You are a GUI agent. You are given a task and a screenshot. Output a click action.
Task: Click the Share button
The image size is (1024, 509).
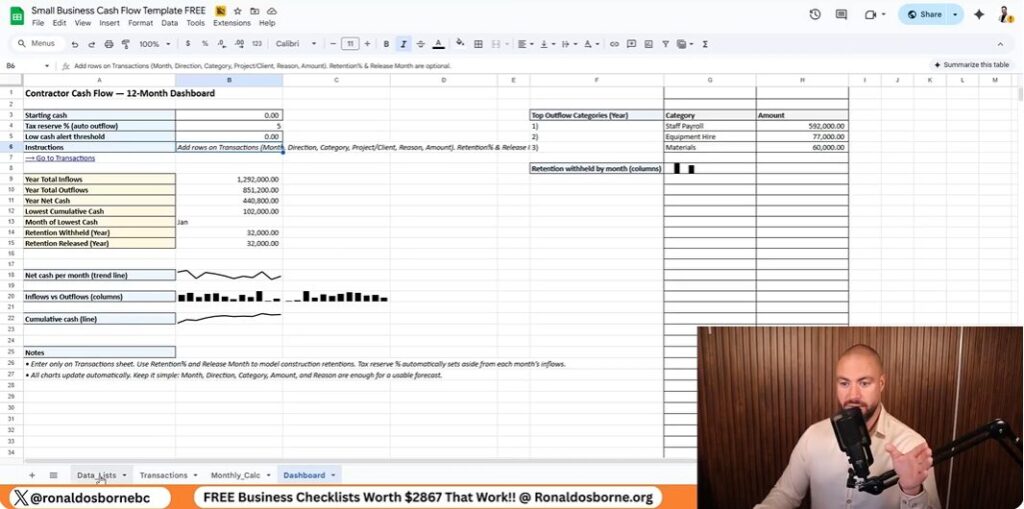point(924,14)
